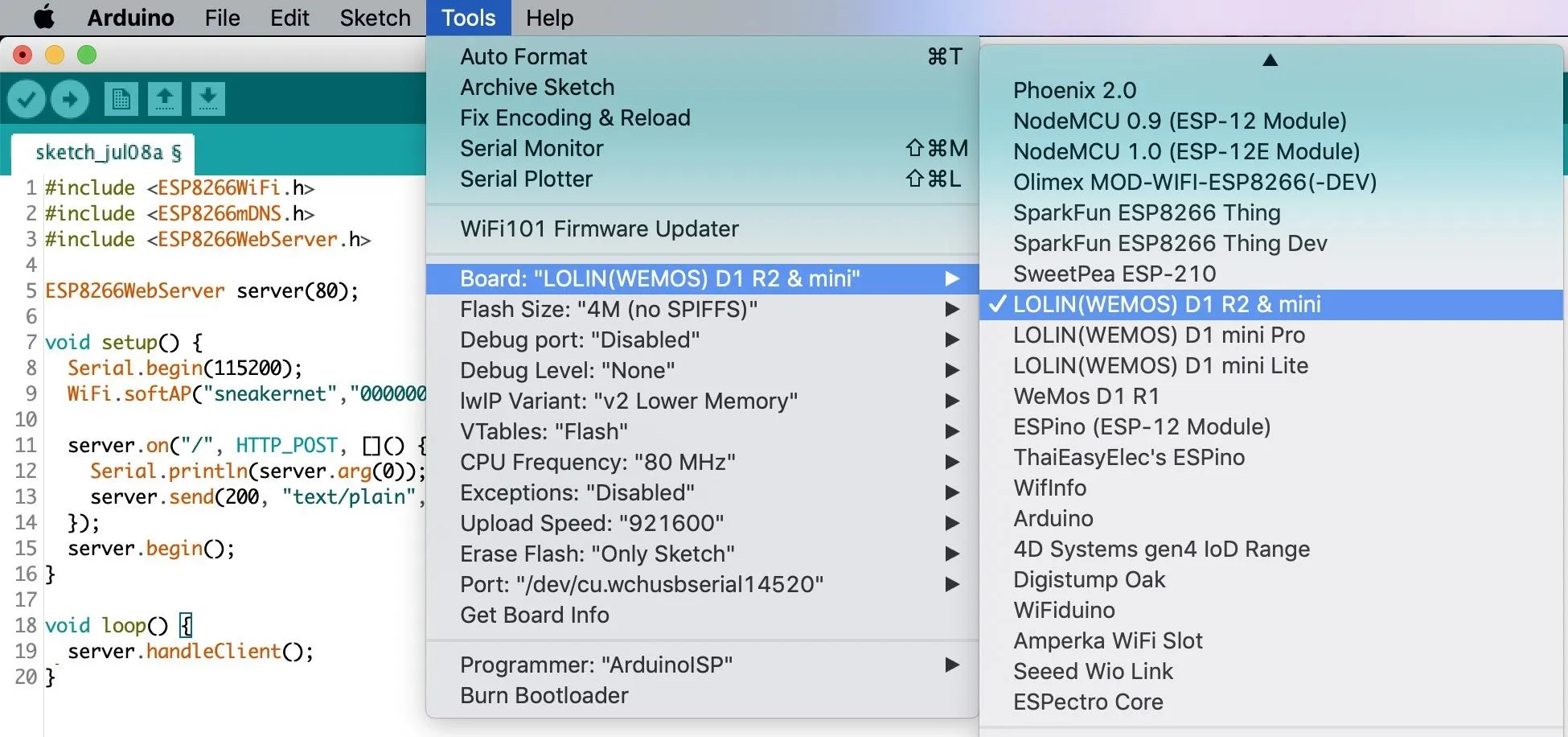Select Phoenix 2.0 board
1568x737 pixels.
tap(1271, 90)
